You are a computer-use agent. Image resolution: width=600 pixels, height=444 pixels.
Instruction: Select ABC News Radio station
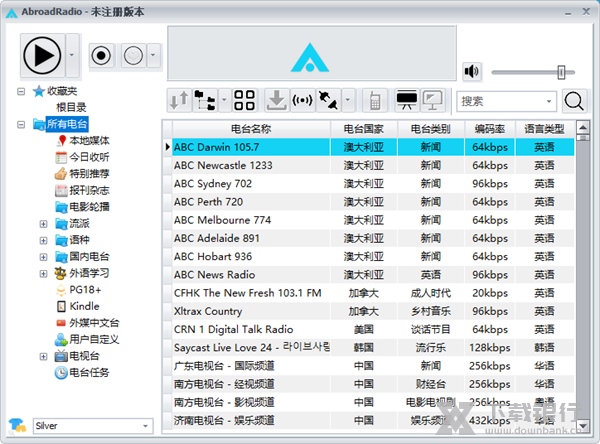(373, 275)
